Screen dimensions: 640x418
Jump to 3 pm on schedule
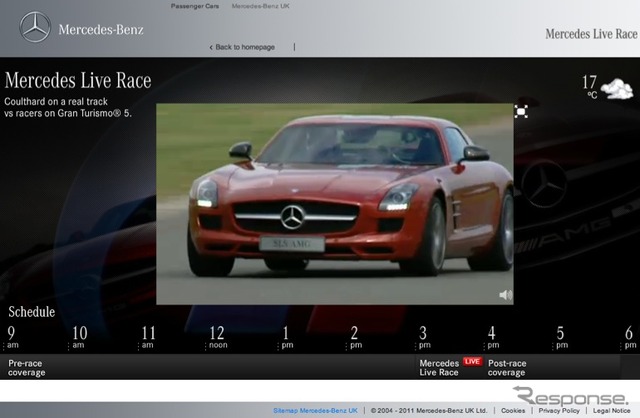pos(424,338)
